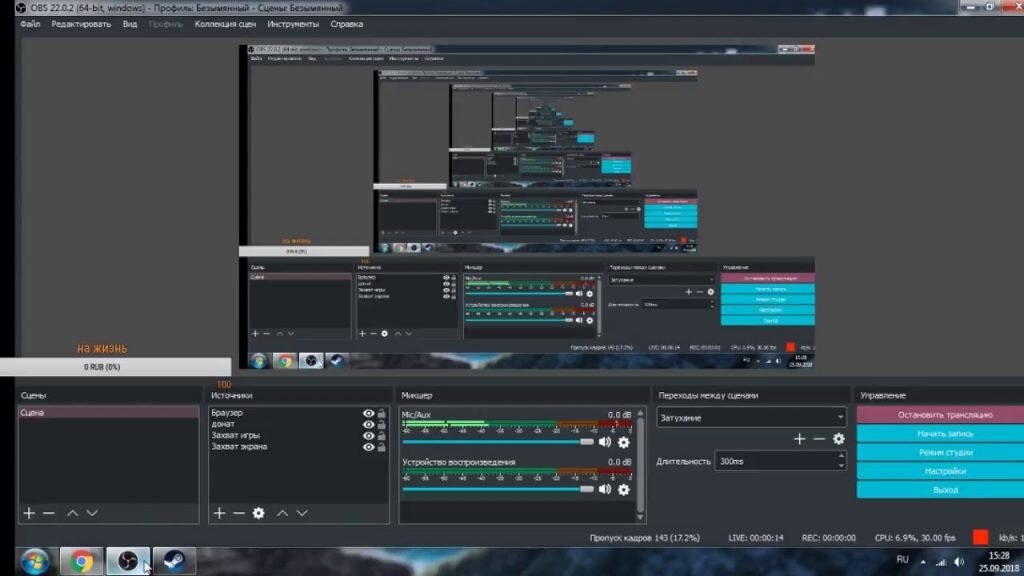Click Выход button
Viewport: 1024px width, 576px height.
tap(940, 490)
